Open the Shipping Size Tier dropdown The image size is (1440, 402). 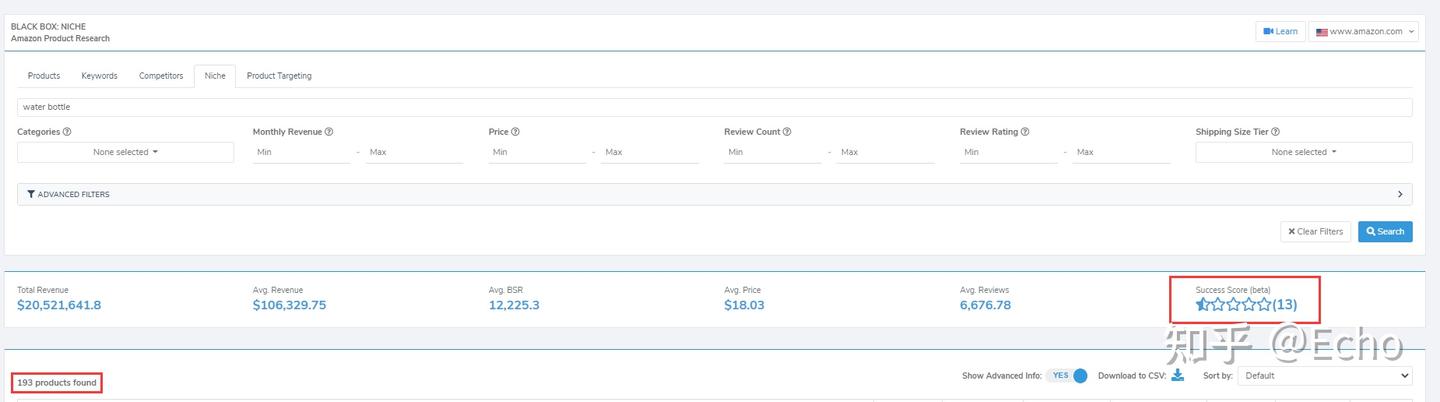click(1303, 152)
